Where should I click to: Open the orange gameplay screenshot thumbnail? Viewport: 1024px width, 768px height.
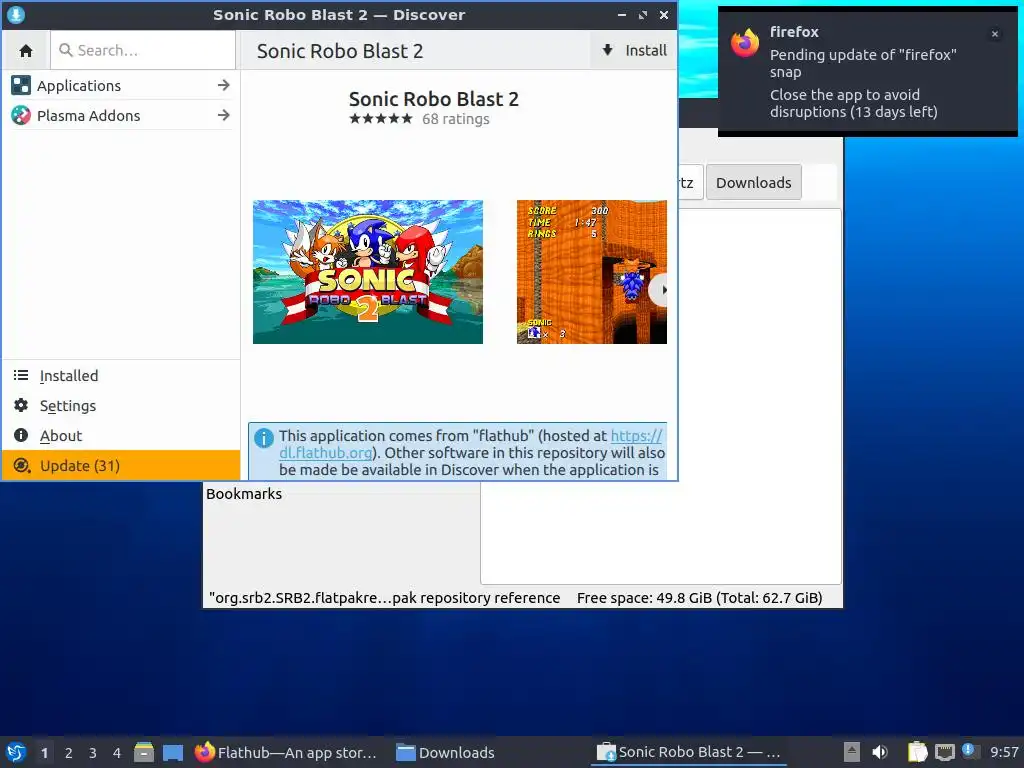pos(592,272)
